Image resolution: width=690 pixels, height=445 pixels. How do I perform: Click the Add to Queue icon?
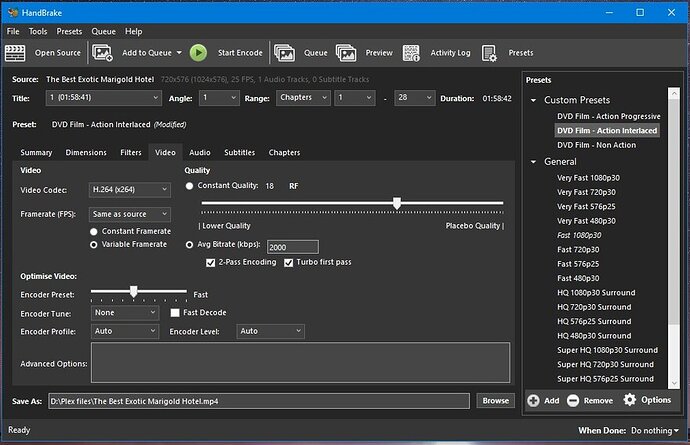[104, 53]
